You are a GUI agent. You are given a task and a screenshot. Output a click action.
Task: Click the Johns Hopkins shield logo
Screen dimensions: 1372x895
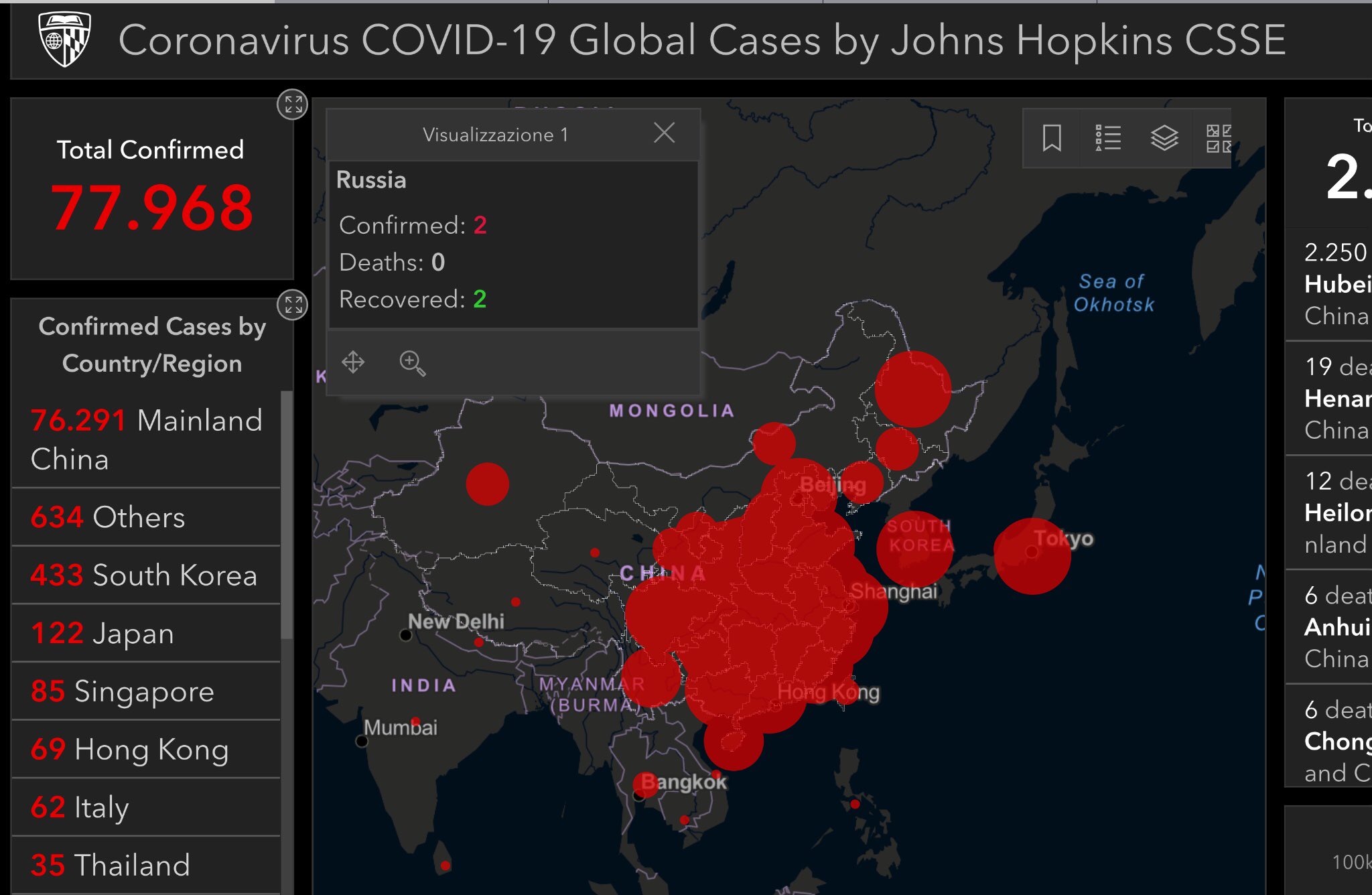[64, 40]
